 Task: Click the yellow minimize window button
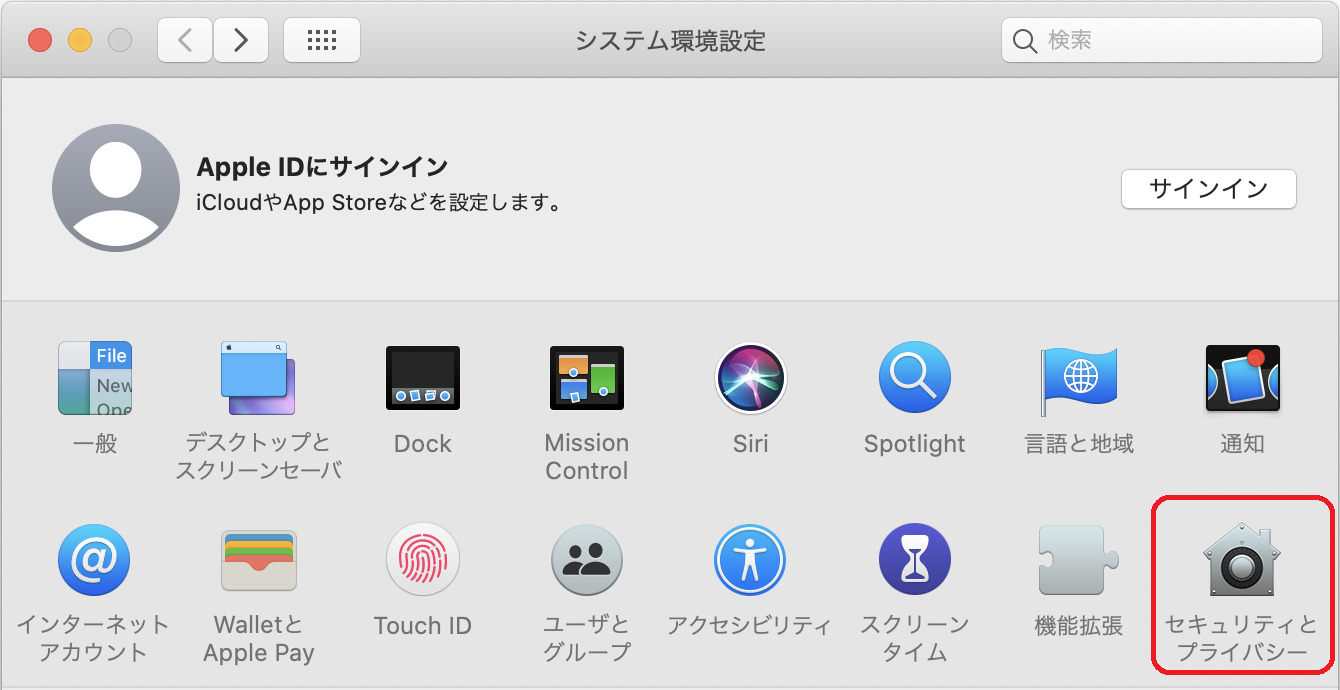point(79,40)
